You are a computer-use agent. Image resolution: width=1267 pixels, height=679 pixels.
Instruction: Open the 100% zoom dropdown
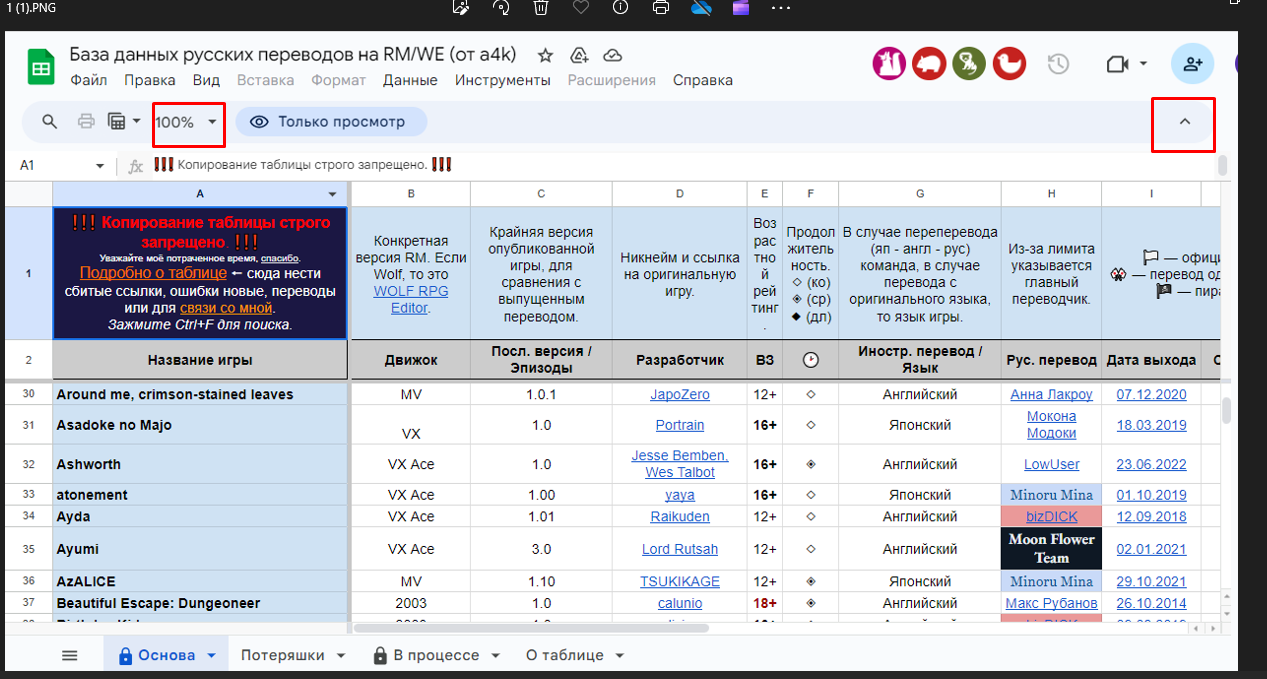tap(187, 122)
